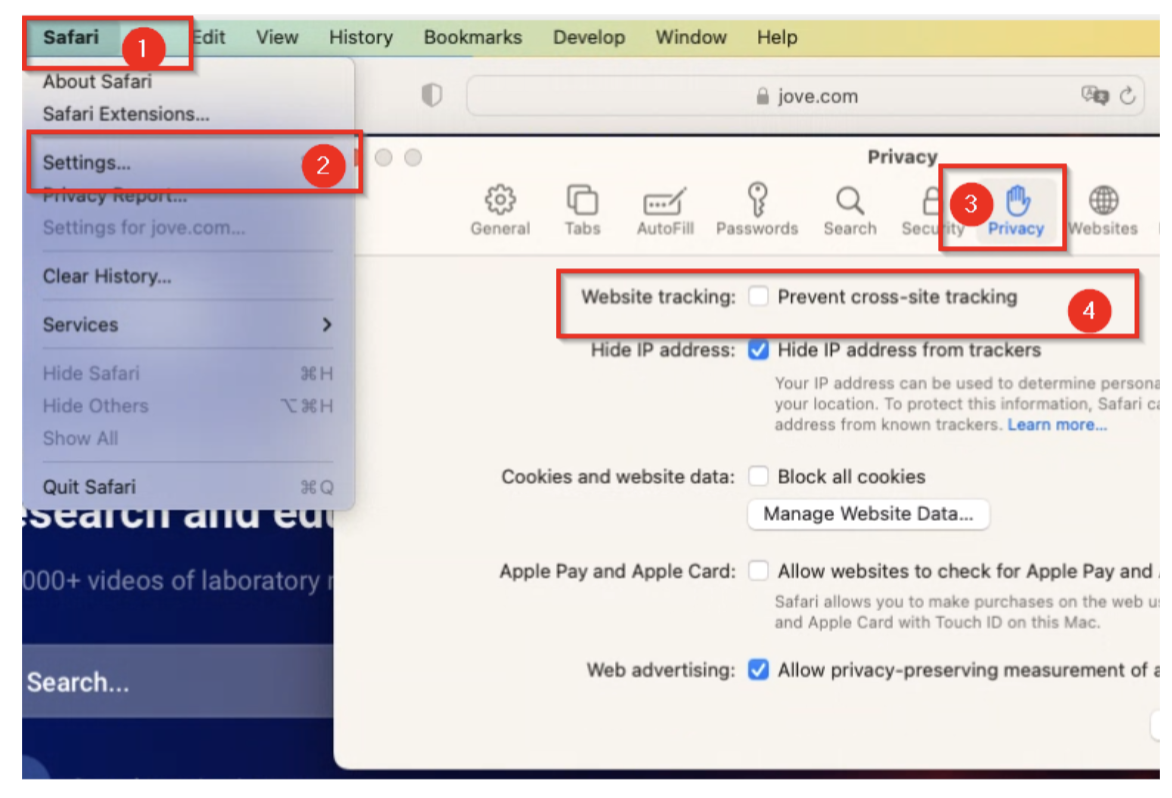Click the jove.com address bar
This screenshot has height=798, width=1172.
(804, 96)
